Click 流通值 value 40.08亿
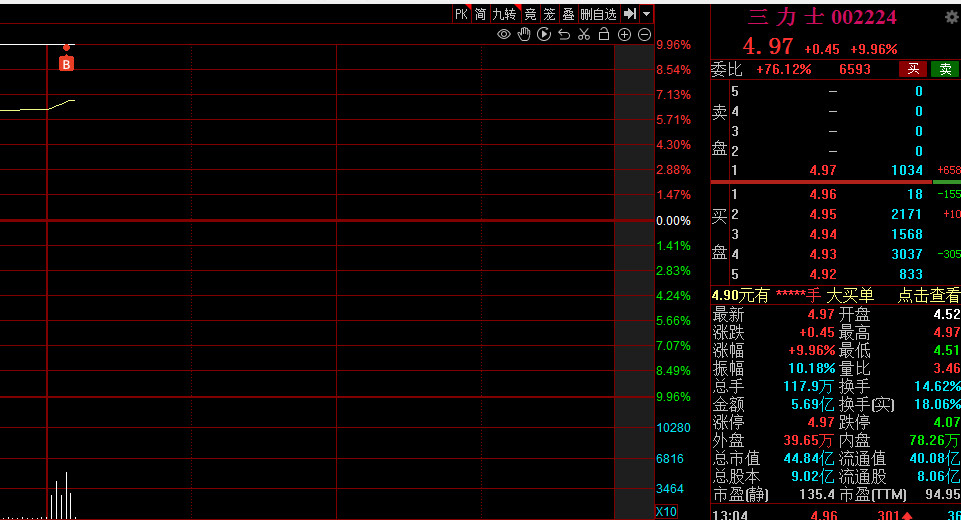 [935, 459]
